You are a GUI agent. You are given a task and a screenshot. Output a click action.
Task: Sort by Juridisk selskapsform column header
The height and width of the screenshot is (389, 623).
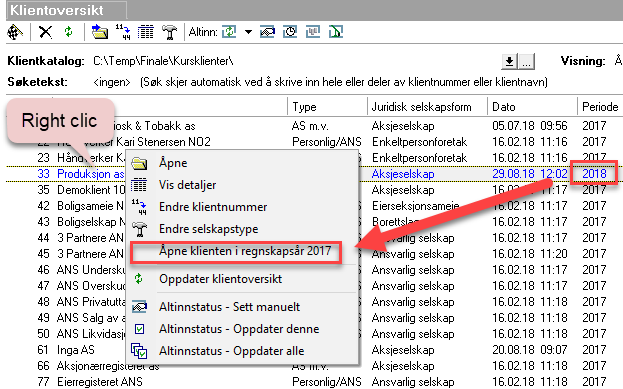[x=427, y=107]
